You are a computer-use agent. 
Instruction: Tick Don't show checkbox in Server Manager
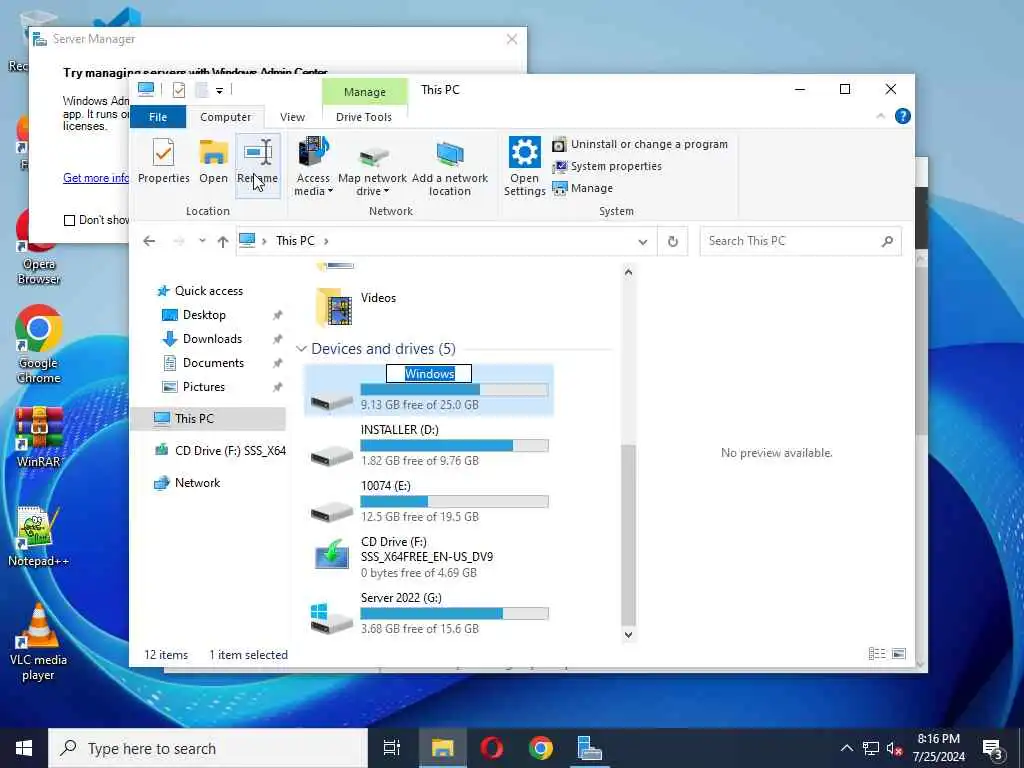pyautogui.click(x=69, y=221)
